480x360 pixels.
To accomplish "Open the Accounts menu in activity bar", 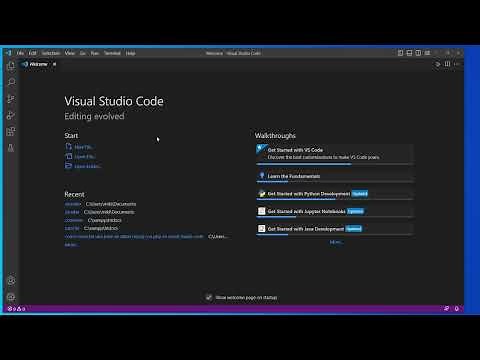I will click(11, 281).
